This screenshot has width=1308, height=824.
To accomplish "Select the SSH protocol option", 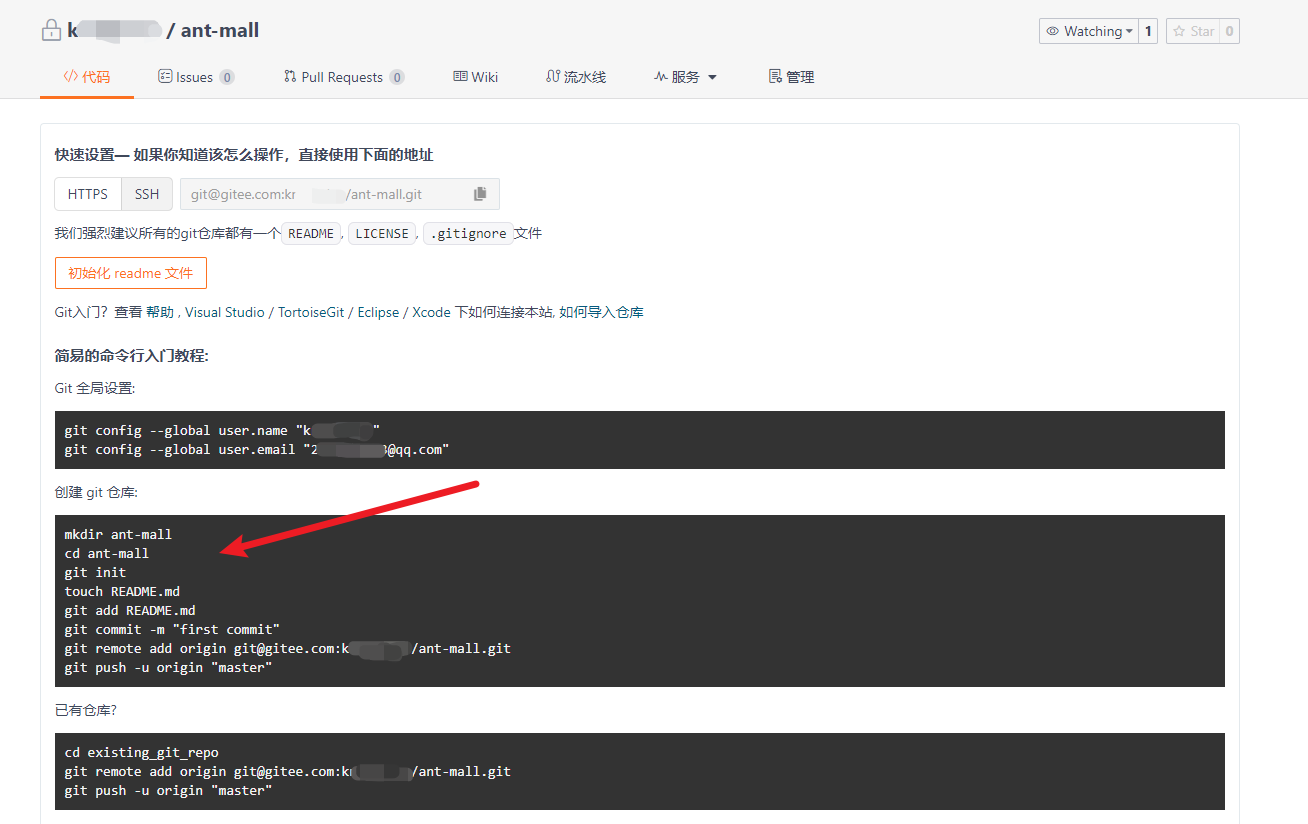I will click(147, 194).
